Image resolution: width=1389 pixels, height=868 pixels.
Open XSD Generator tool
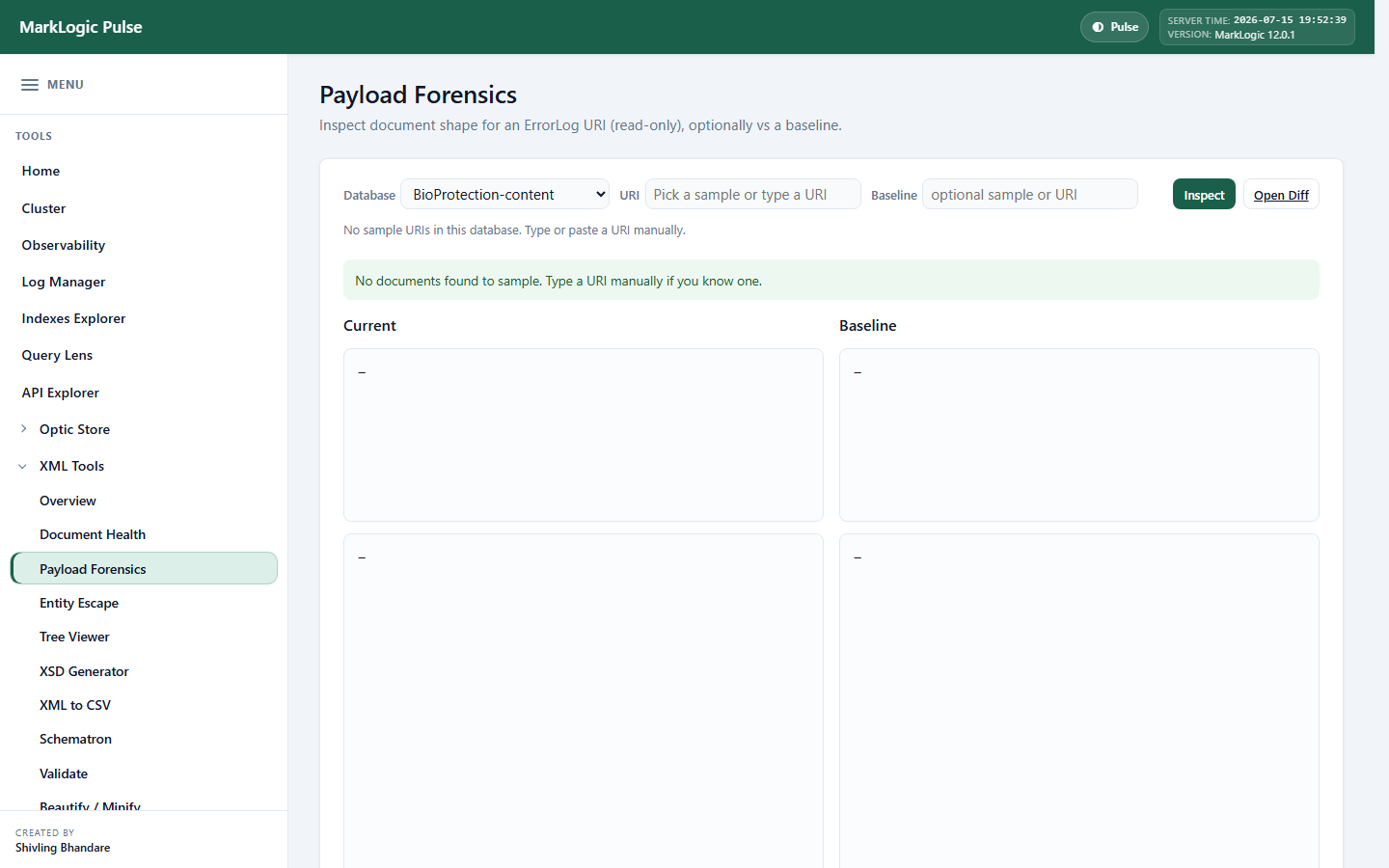[x=84, y=671]
